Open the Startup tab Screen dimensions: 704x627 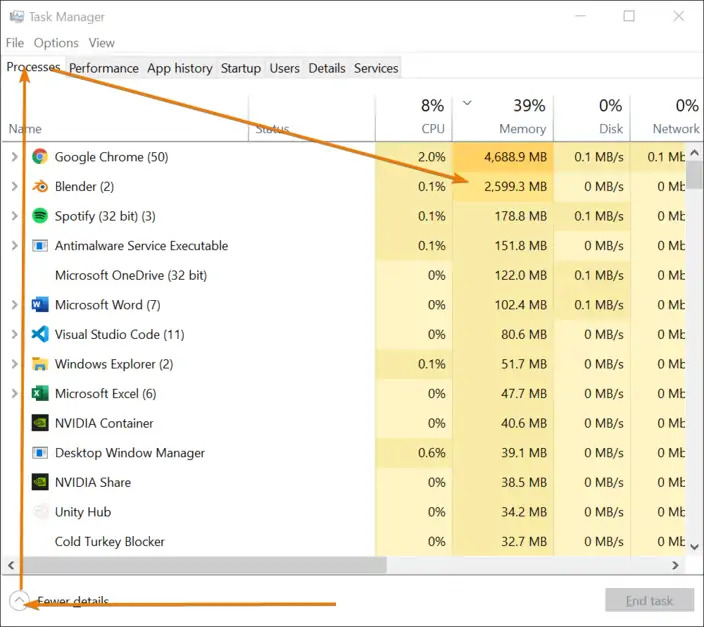coord(240,68)
